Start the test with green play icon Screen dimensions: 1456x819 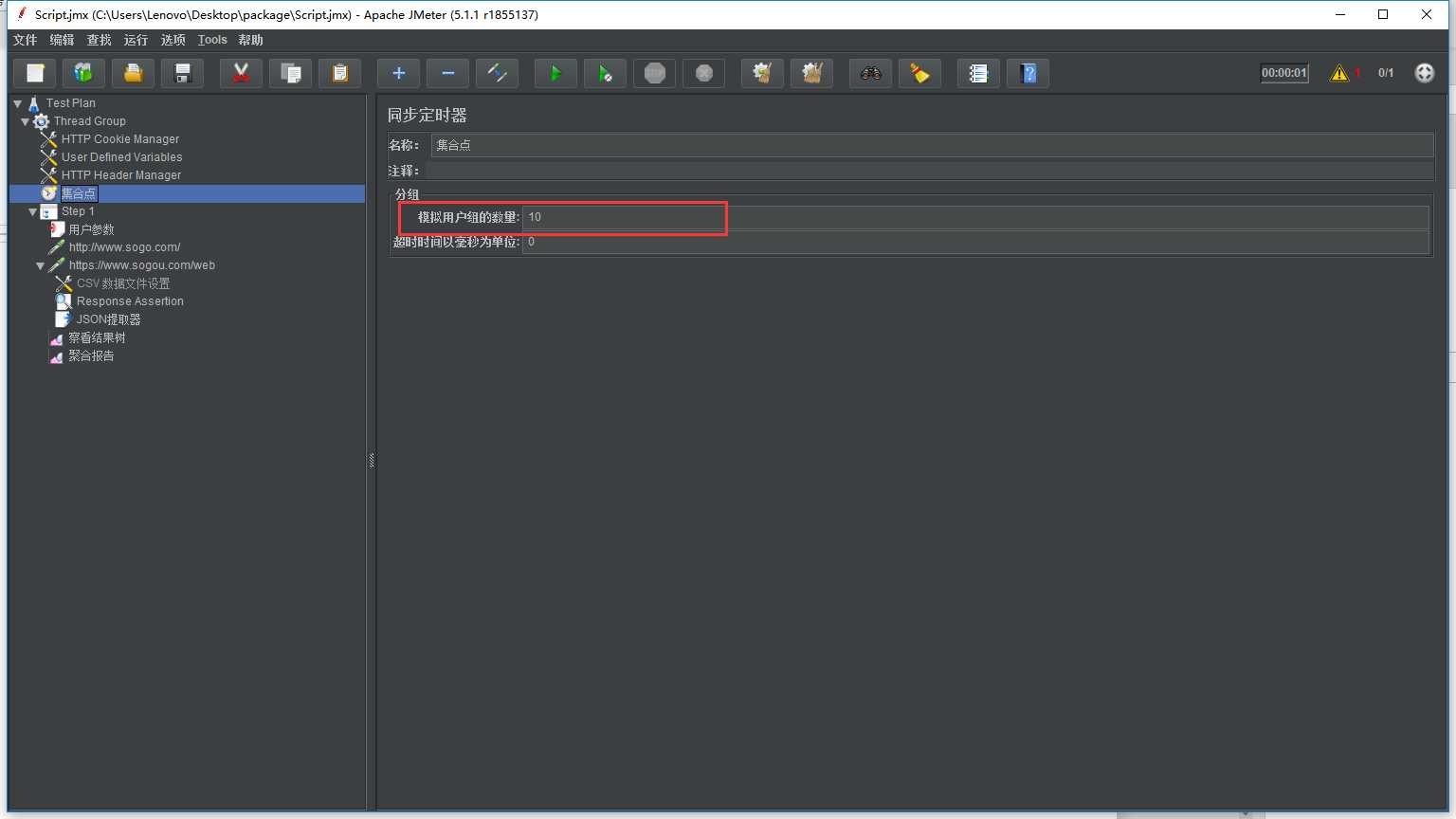tap(556, 73)
